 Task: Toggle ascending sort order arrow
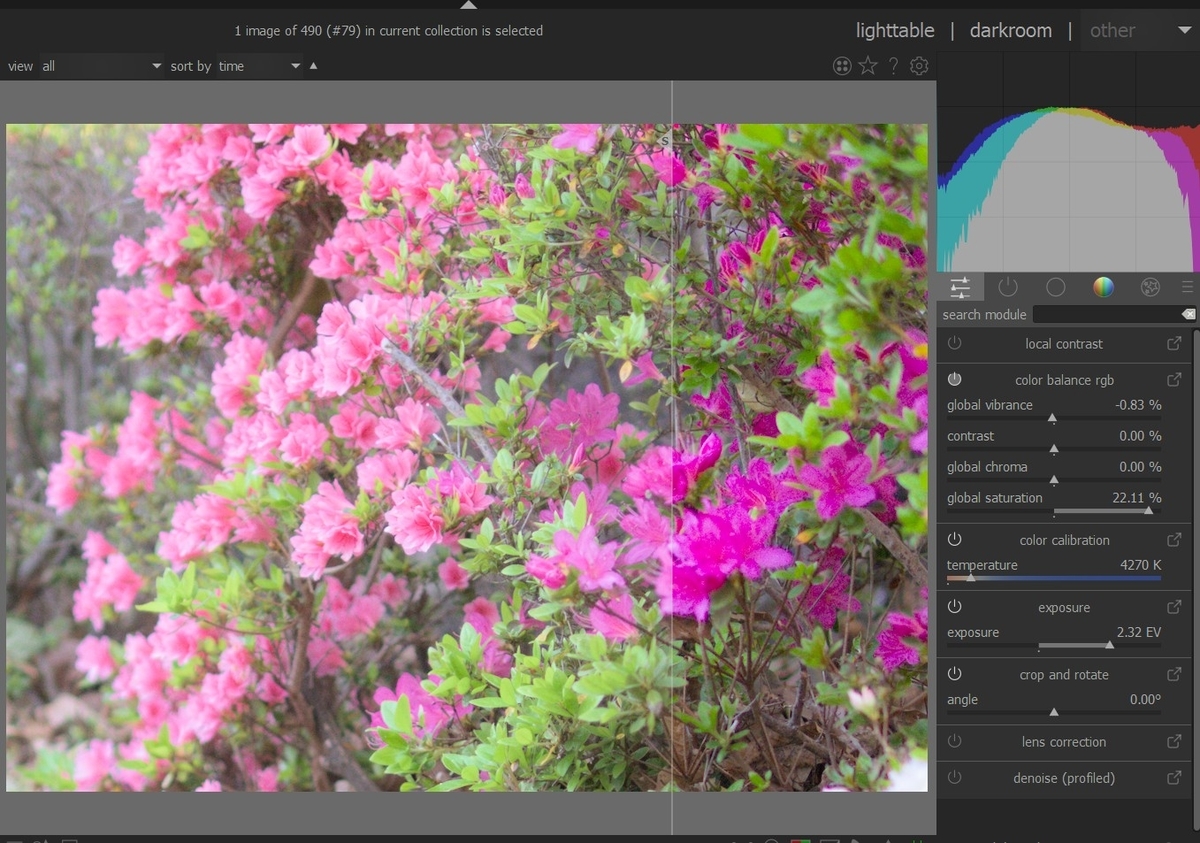pos(313,66)
